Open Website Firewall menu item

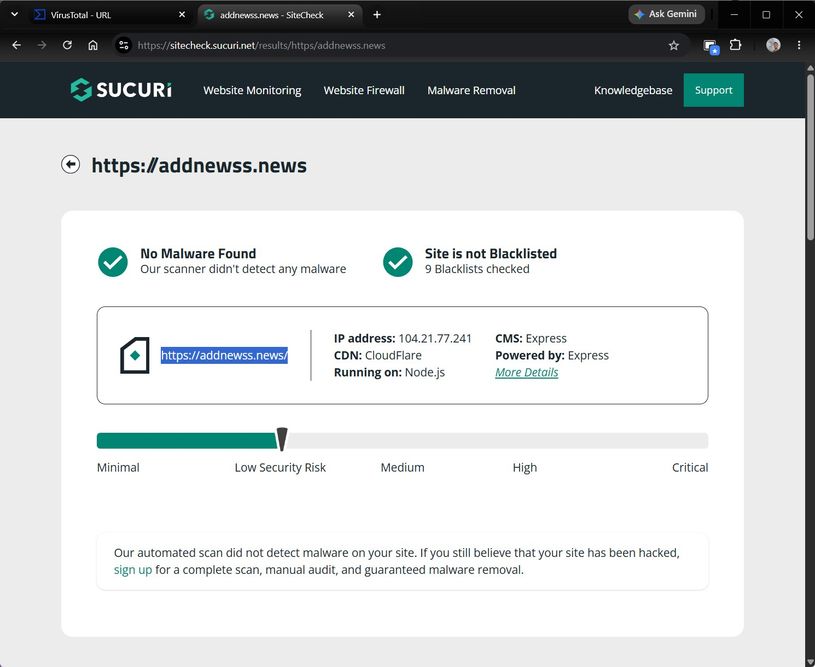(364, 90)
